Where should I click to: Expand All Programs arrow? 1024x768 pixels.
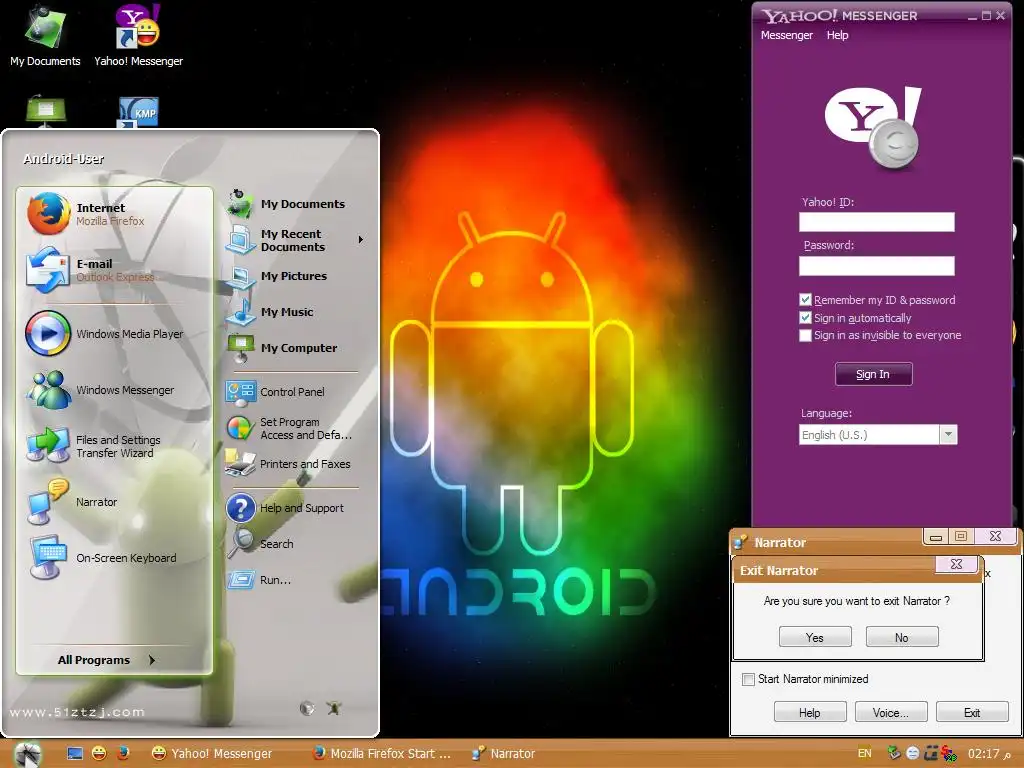(152, 660)
